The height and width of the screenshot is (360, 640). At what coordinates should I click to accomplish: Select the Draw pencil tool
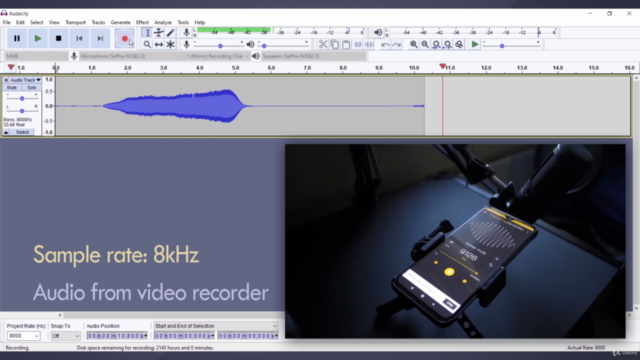tap(170, 33)
